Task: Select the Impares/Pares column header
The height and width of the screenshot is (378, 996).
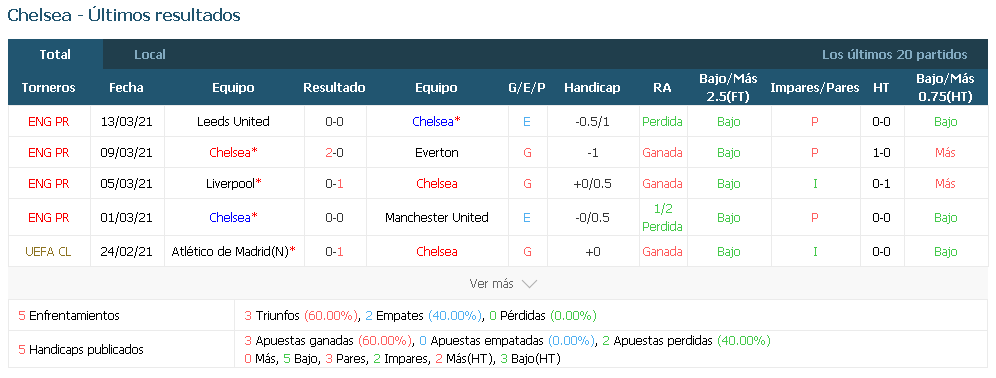Action: click(814, 88)
